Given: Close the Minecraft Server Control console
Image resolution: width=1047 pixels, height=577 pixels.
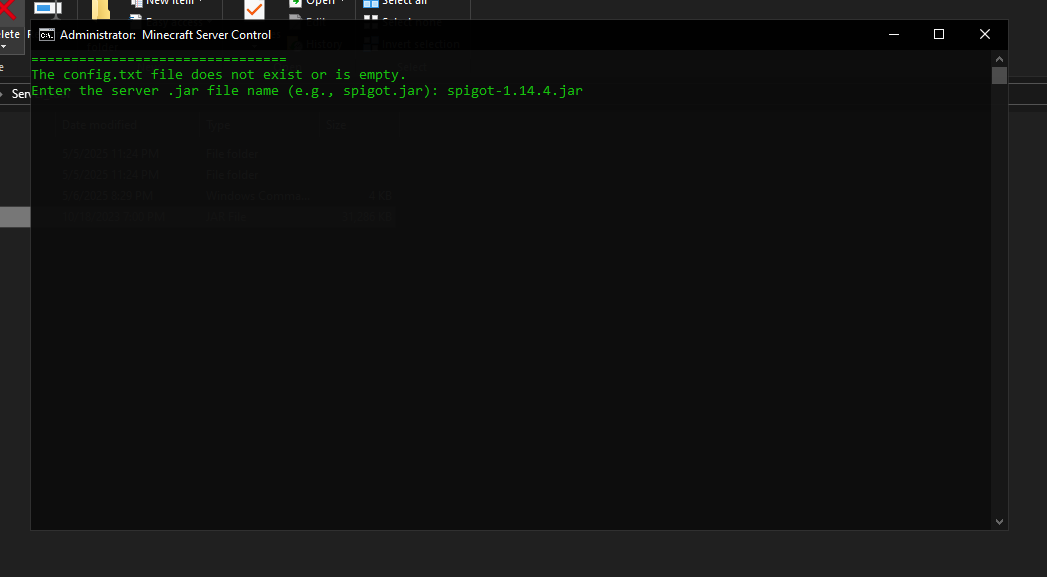Looking at the screenshot, I should [x=985, y=35].
